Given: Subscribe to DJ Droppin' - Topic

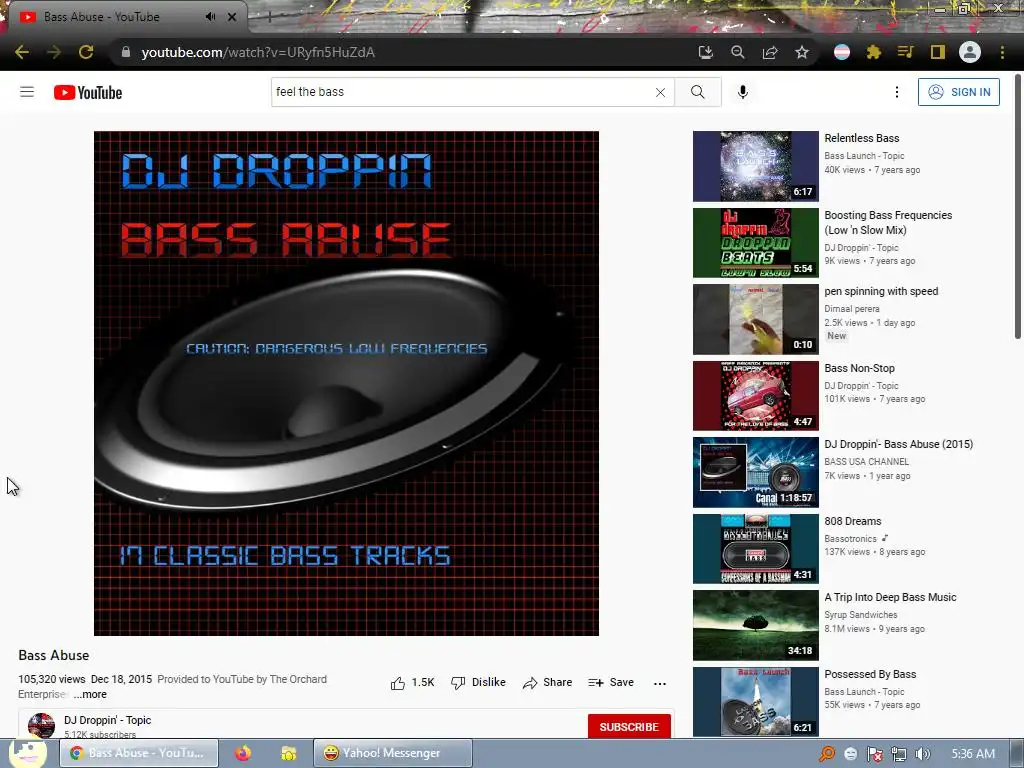Looking at the screenshot, I should coord(629,727).
